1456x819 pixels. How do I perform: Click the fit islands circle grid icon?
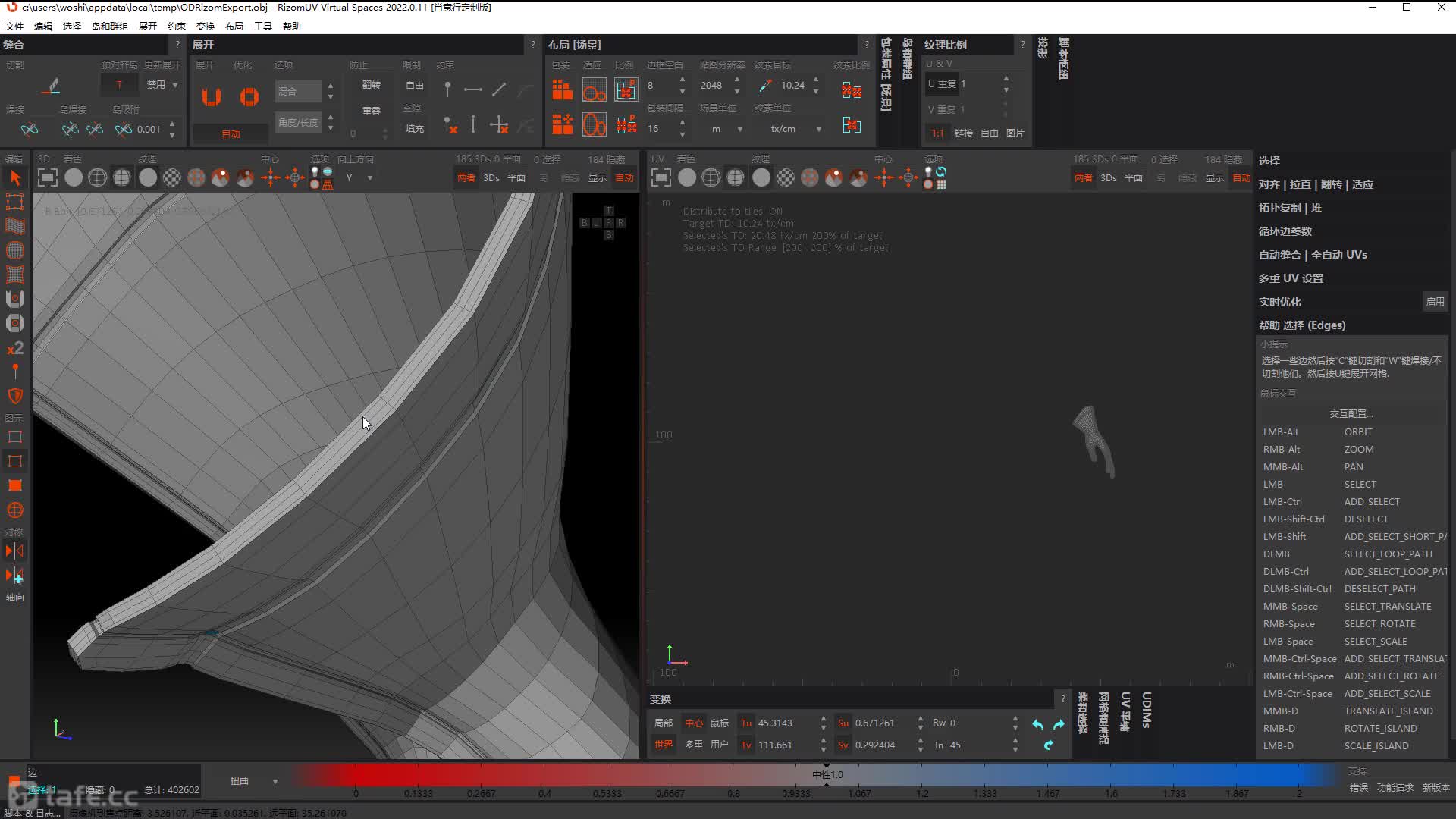(595, 90)
